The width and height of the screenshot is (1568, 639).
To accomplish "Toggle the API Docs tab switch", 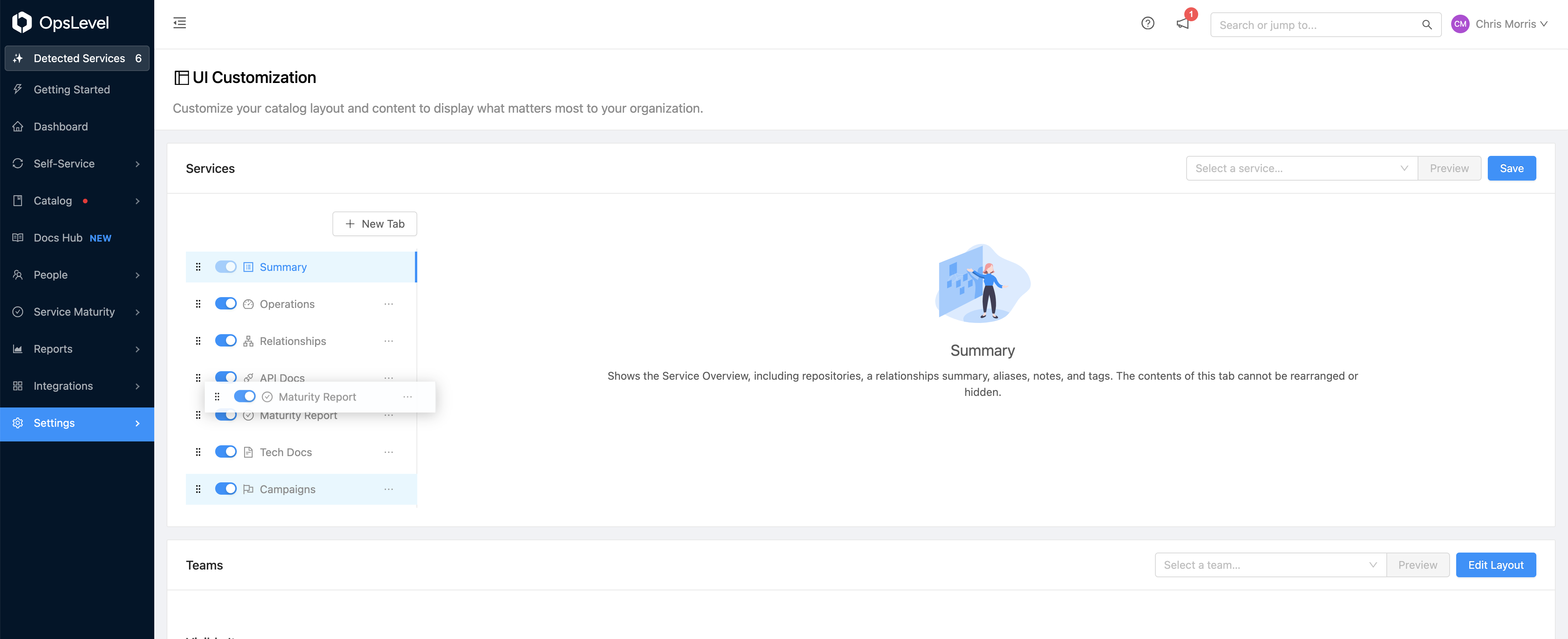I will (226, 377).
